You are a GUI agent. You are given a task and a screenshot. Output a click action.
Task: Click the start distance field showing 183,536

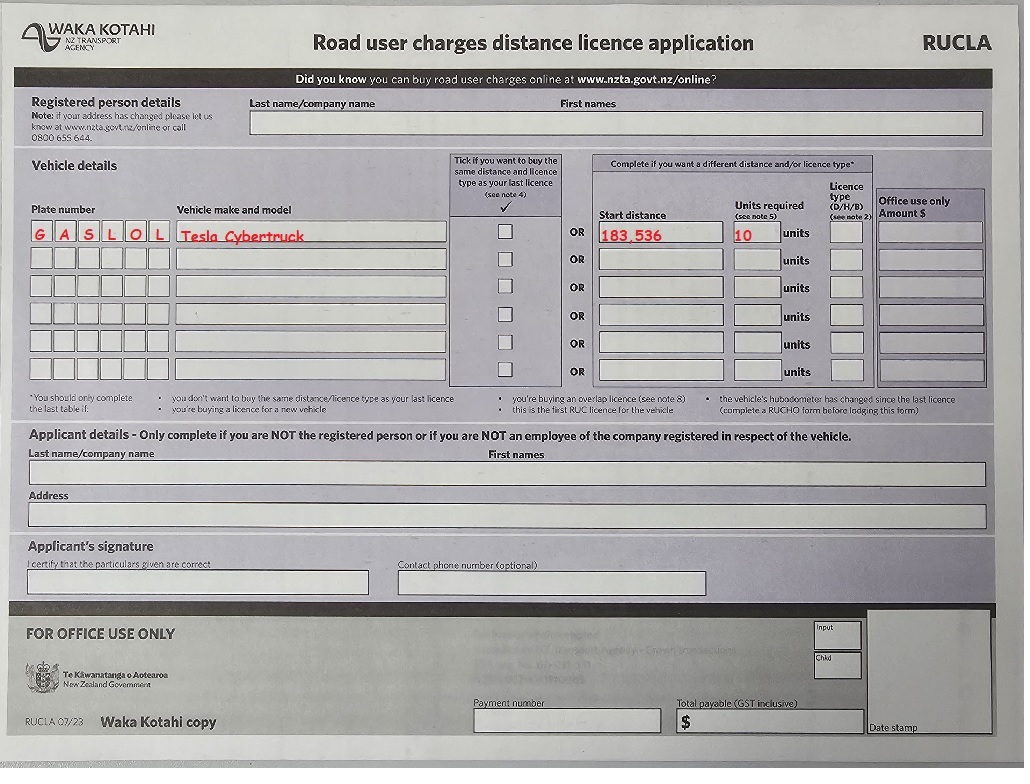tap(661, 232)
